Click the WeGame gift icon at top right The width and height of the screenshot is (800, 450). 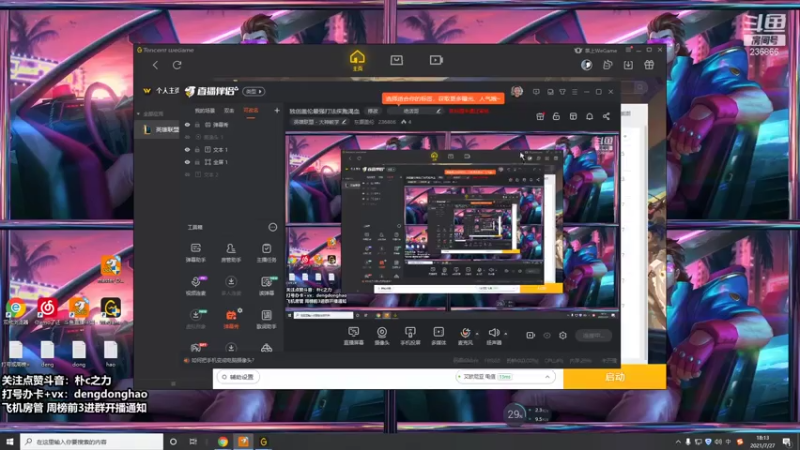[x=649, y=65]
